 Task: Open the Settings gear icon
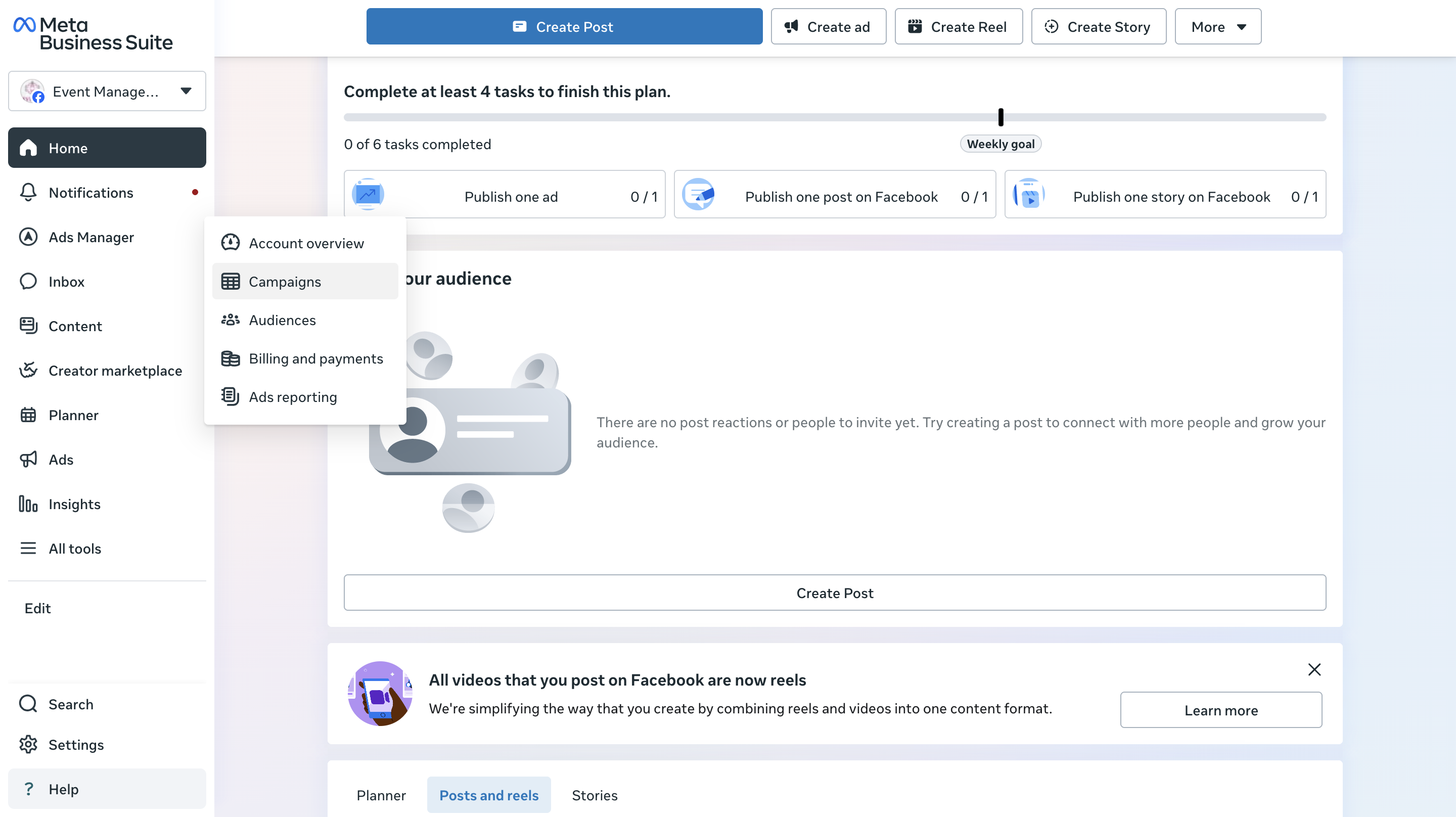(28, 745)
